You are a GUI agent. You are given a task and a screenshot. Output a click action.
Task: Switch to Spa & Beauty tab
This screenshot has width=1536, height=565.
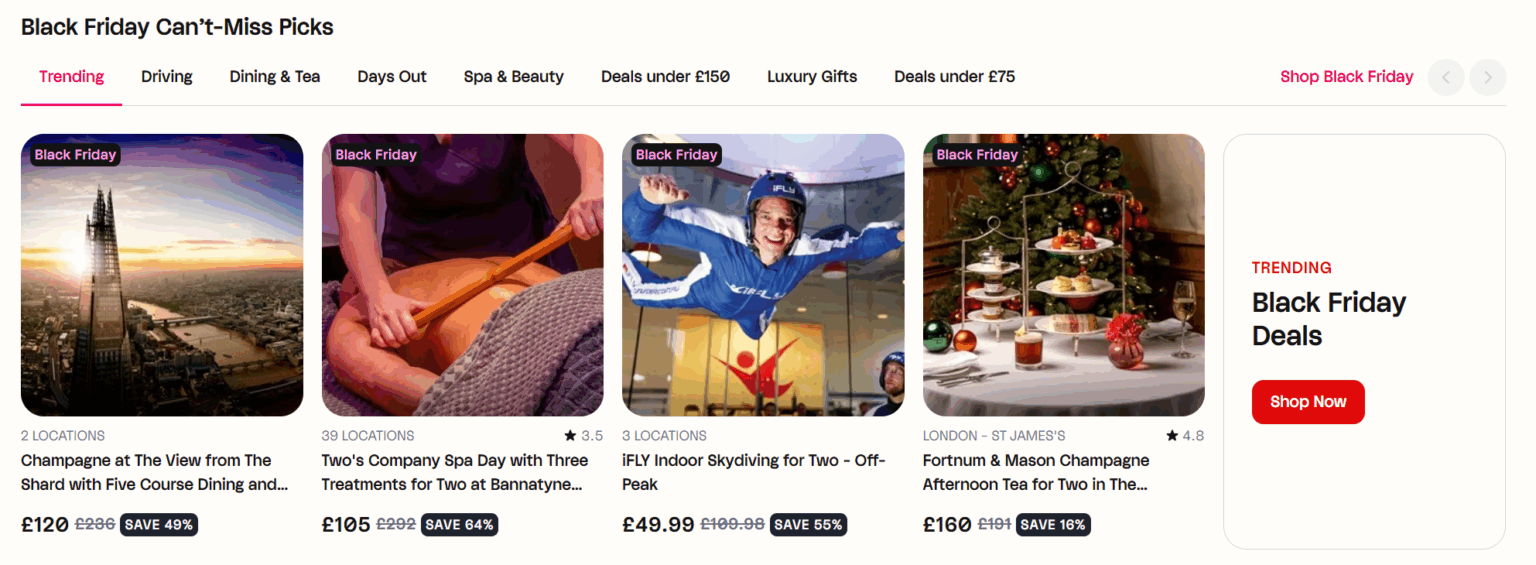pos(514,77)
